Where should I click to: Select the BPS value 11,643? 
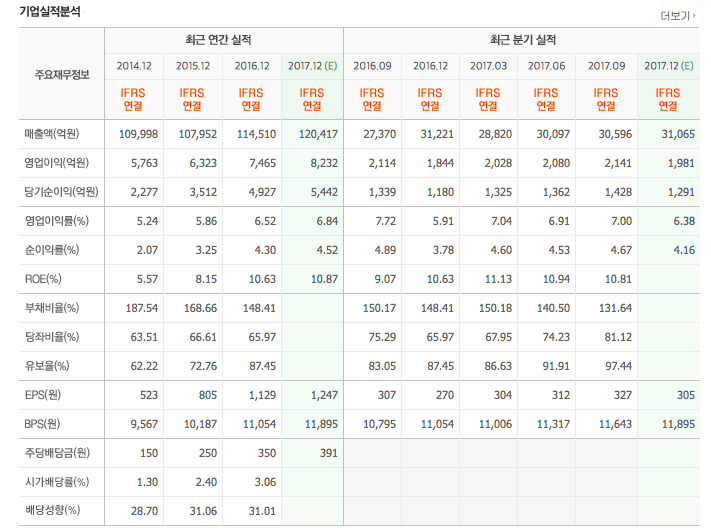tap(615, 425)
